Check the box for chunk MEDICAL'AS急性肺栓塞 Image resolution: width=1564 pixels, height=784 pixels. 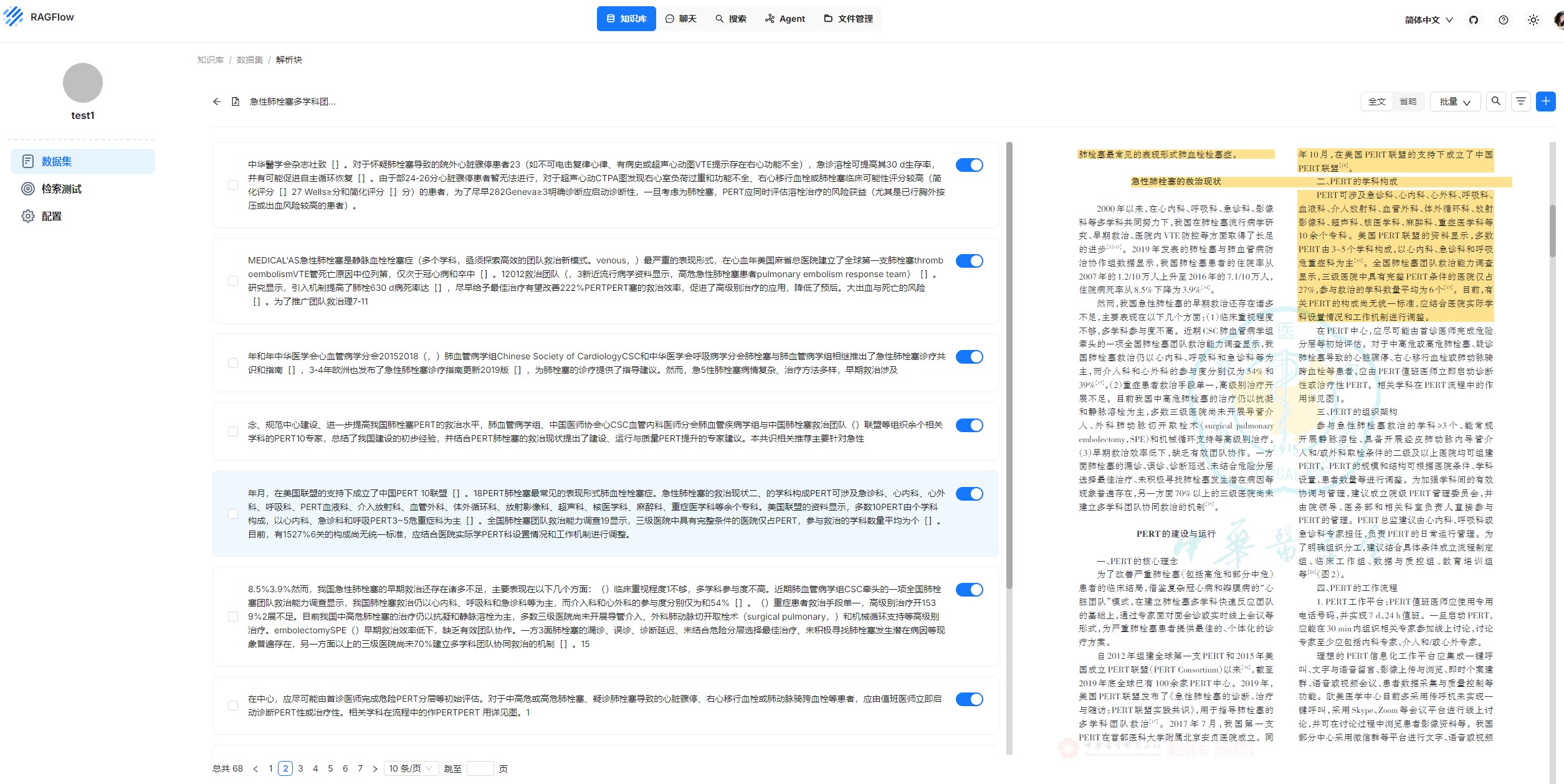pos(233,281)
